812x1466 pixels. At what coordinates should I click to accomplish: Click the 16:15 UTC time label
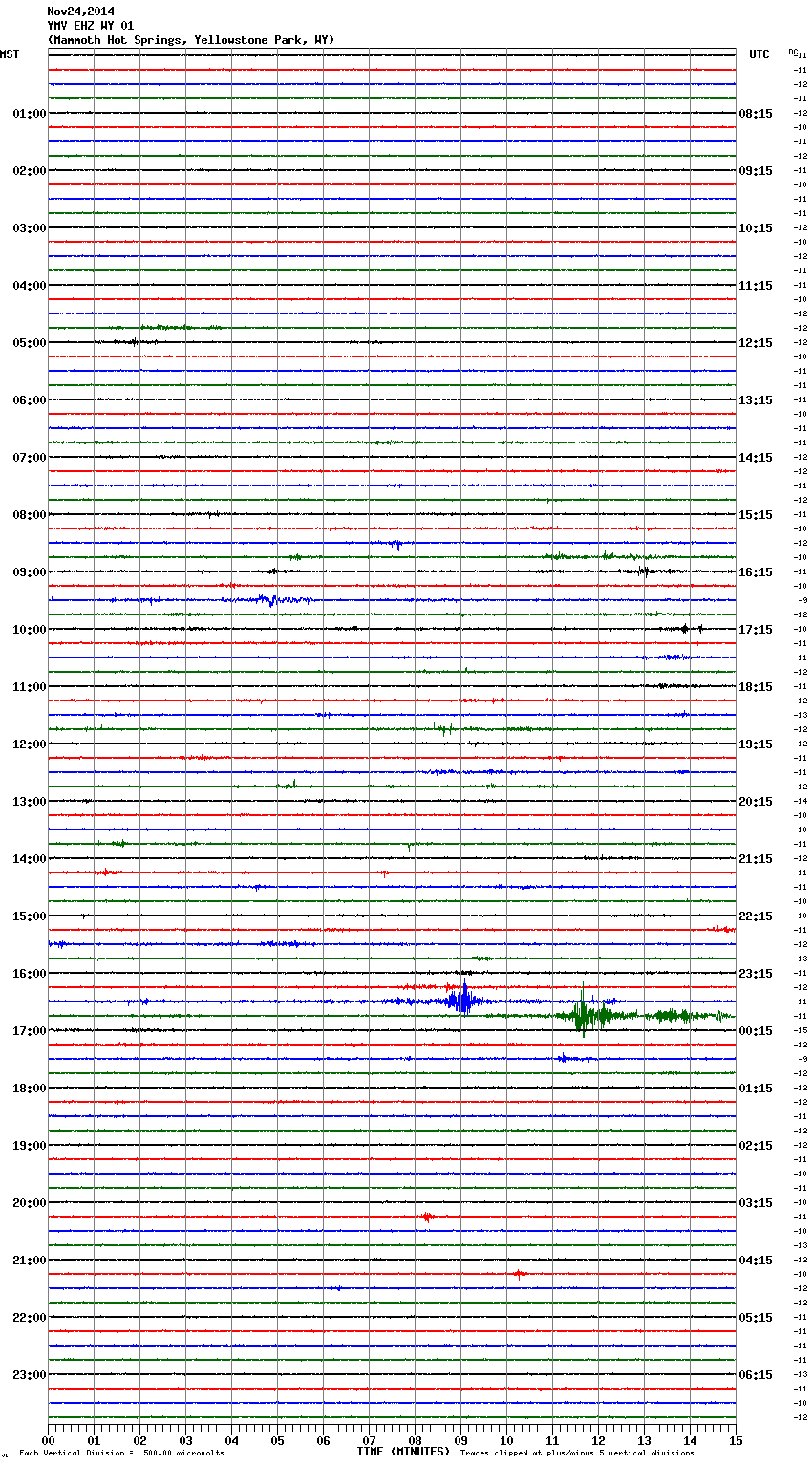coord(756,572)
